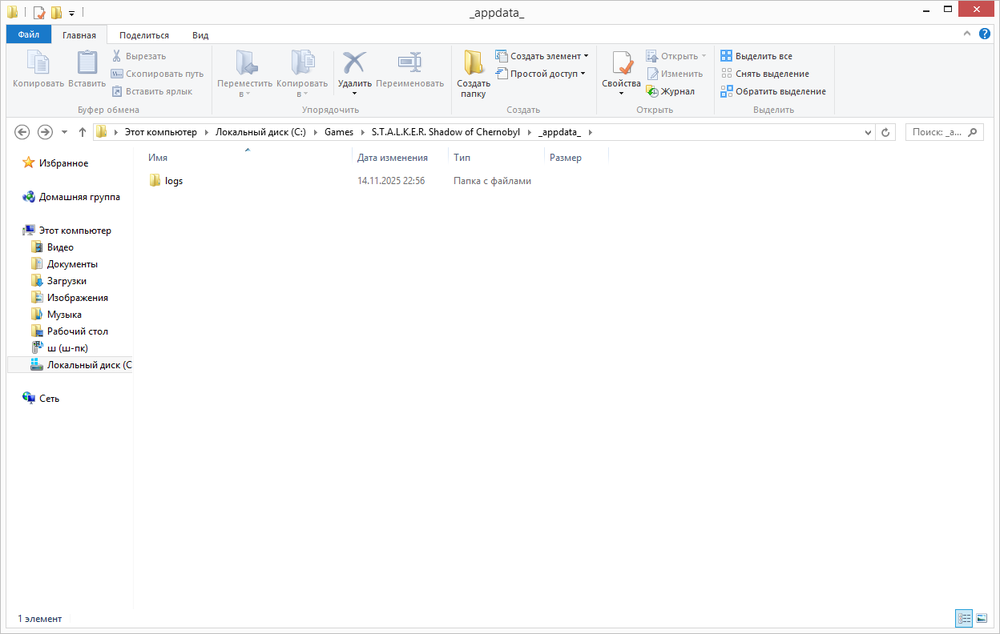Click the search field Поиск

point(940,131)
